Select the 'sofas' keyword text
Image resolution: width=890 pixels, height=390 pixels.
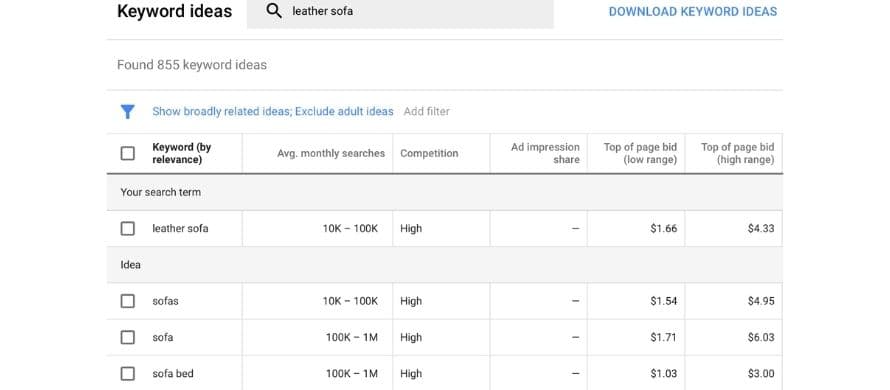(x=165, y=301)
